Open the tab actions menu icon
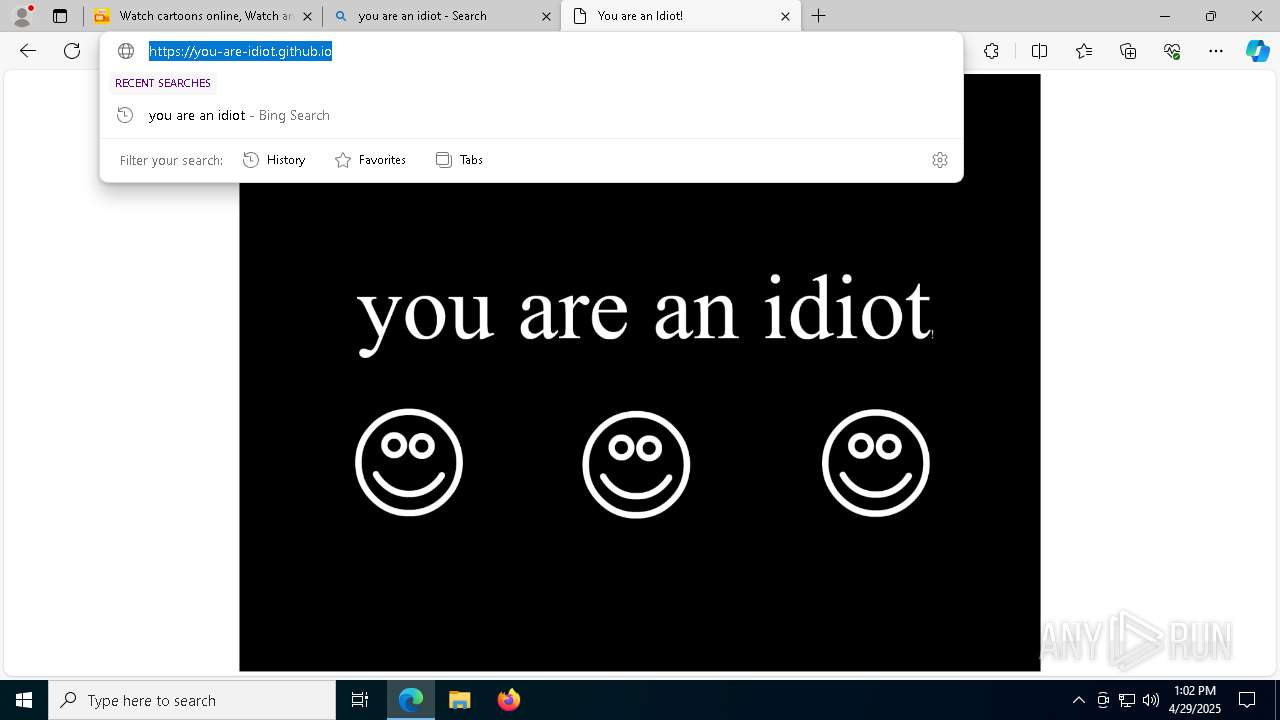 point(60,16)
